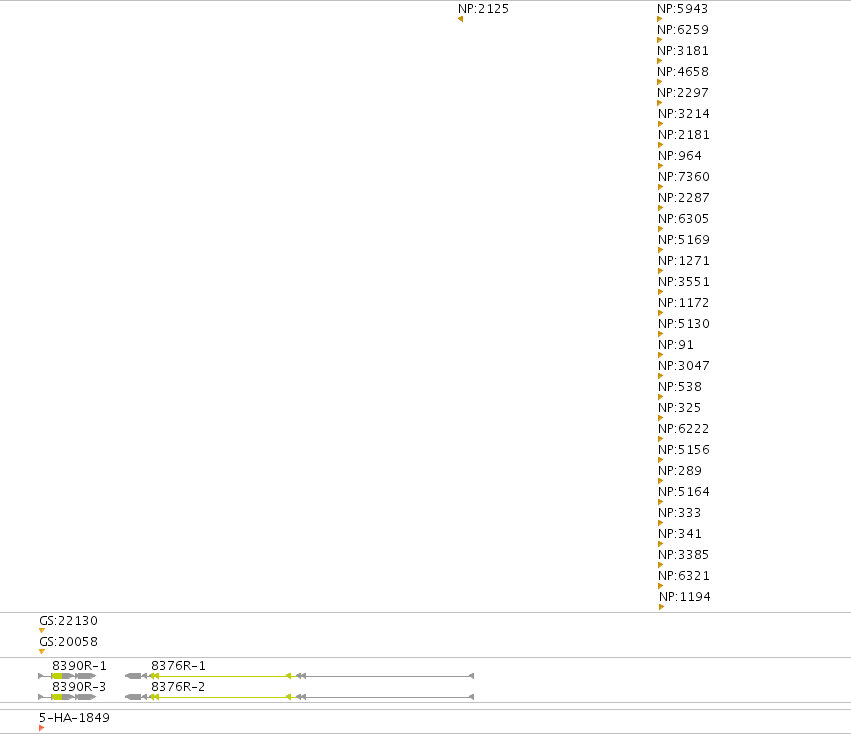Select the 8376R-2 transcript label
The height and width of the screenshot is (734, 851).
(x=178, y=687)
